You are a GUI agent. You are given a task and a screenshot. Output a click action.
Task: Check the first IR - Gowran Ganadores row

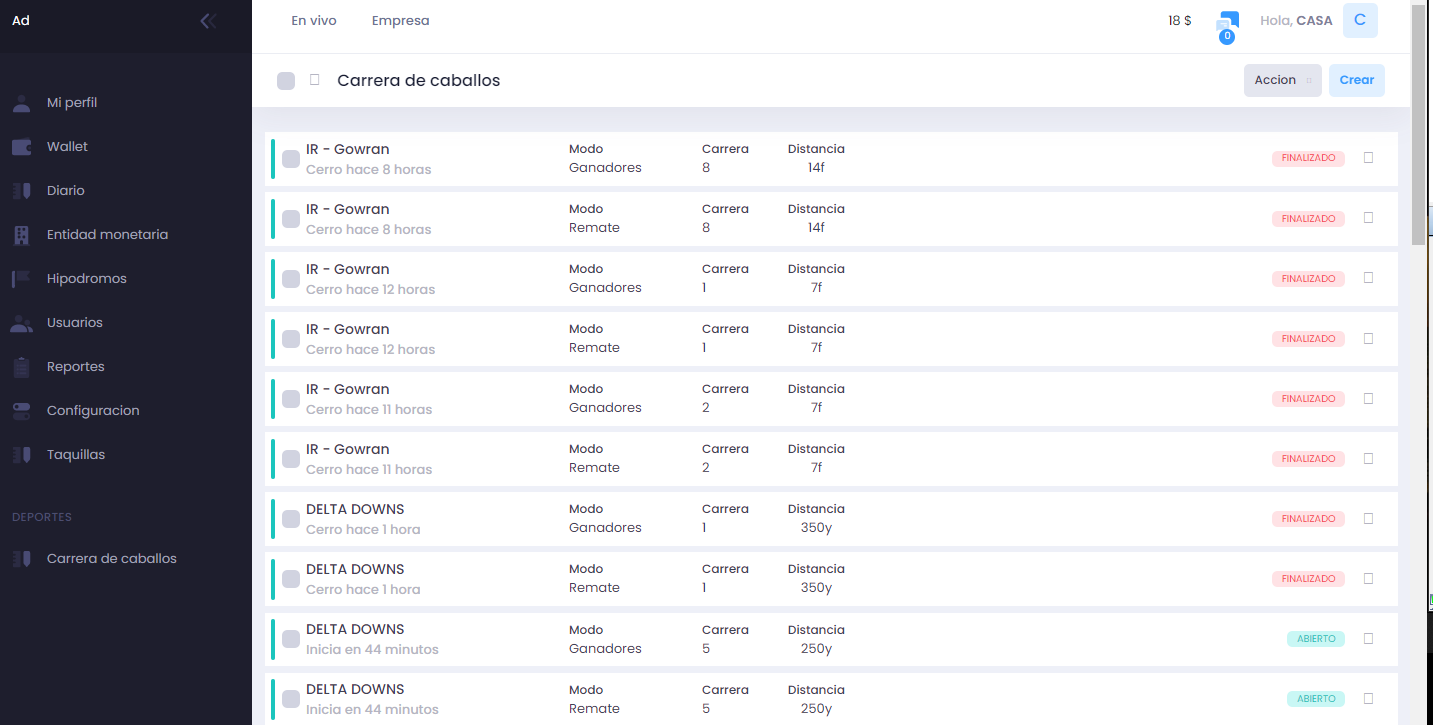pyautogui.click(x=291, y=159)
